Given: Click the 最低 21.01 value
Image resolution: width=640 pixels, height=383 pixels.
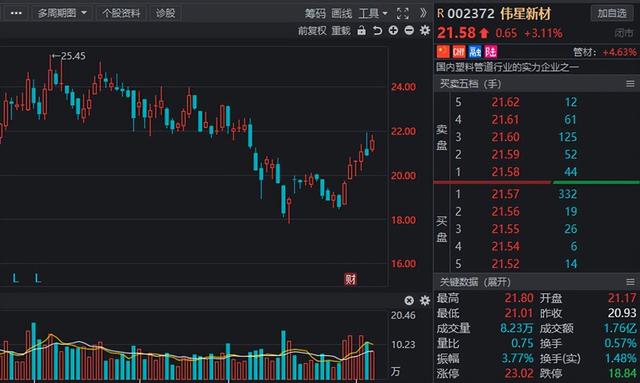Looking at the screenshot, I should [519, 313].
